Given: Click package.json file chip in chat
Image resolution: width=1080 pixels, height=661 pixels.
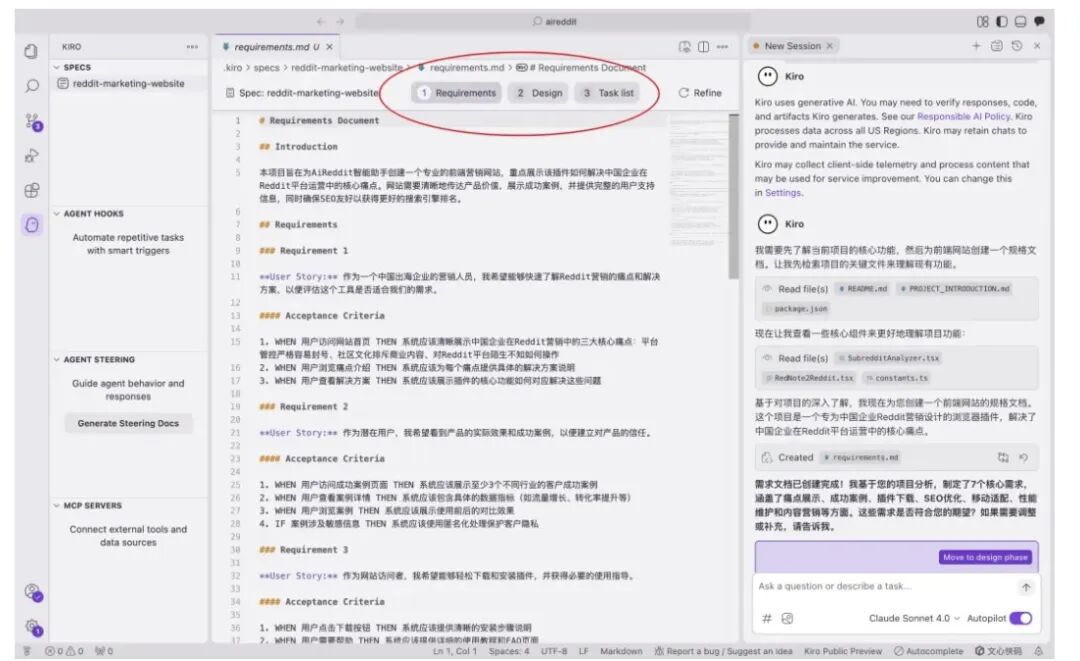Looking at the screenshot, I should point(796,308).
